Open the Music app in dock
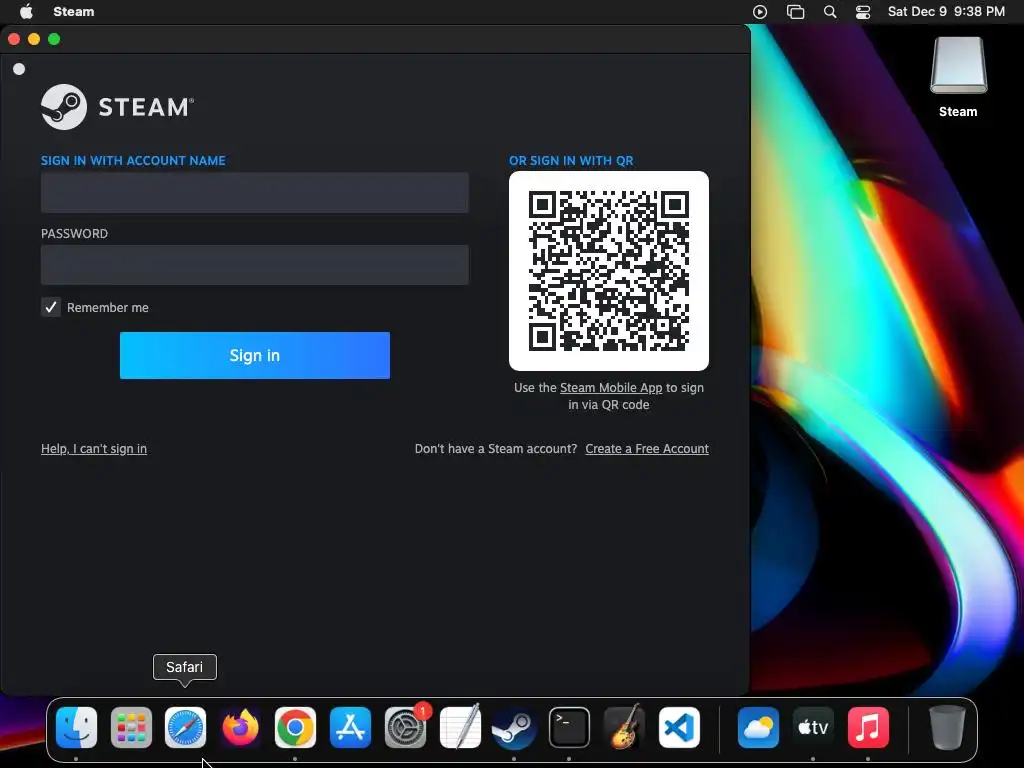Image resolution: width=1024 pixels, height=768 pixels. coord(868,728)
